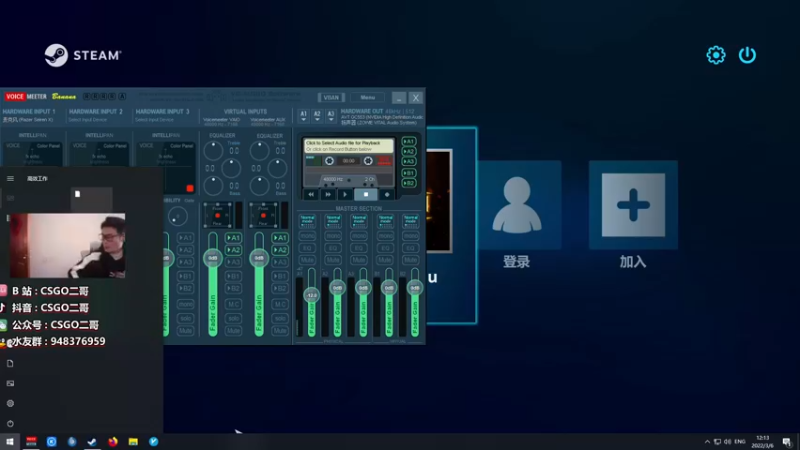Open Steam settings gear icon

pyautogui.click(x=716, y=55)
